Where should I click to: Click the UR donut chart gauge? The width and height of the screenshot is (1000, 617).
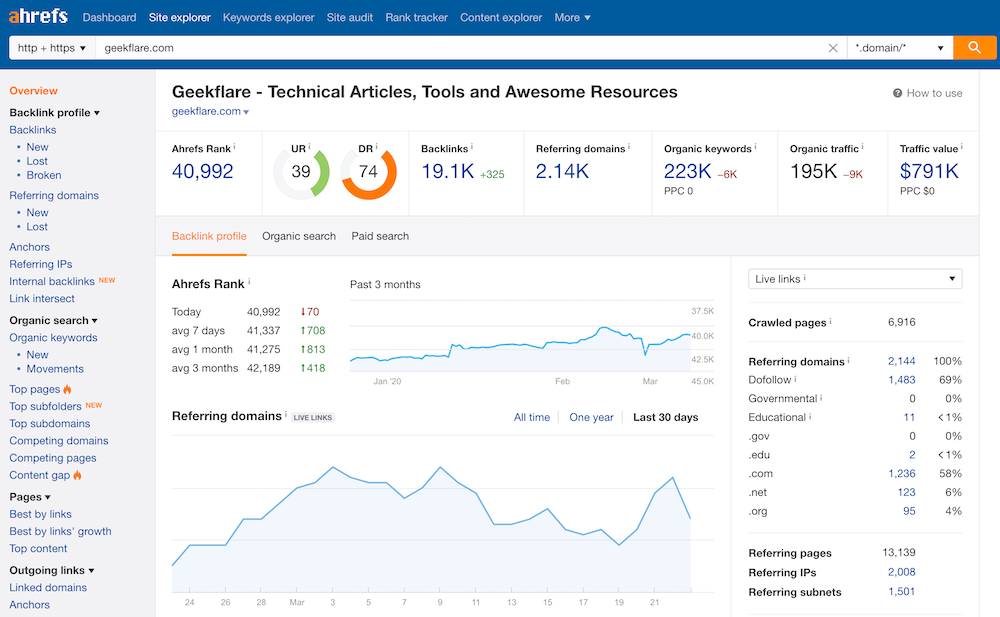(301, 172)
